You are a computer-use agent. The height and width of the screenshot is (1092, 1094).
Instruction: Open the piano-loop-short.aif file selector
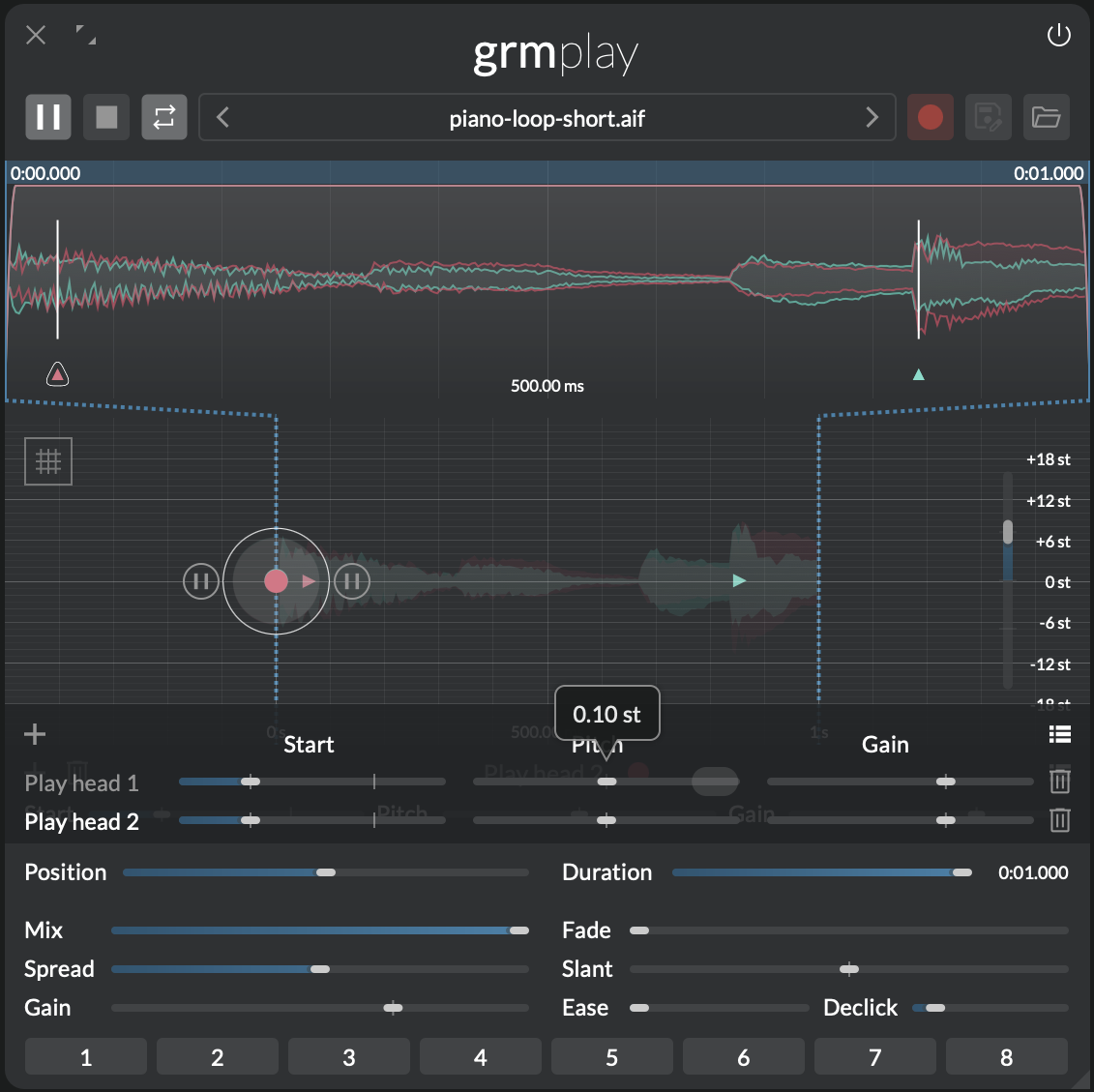(547, 119)
